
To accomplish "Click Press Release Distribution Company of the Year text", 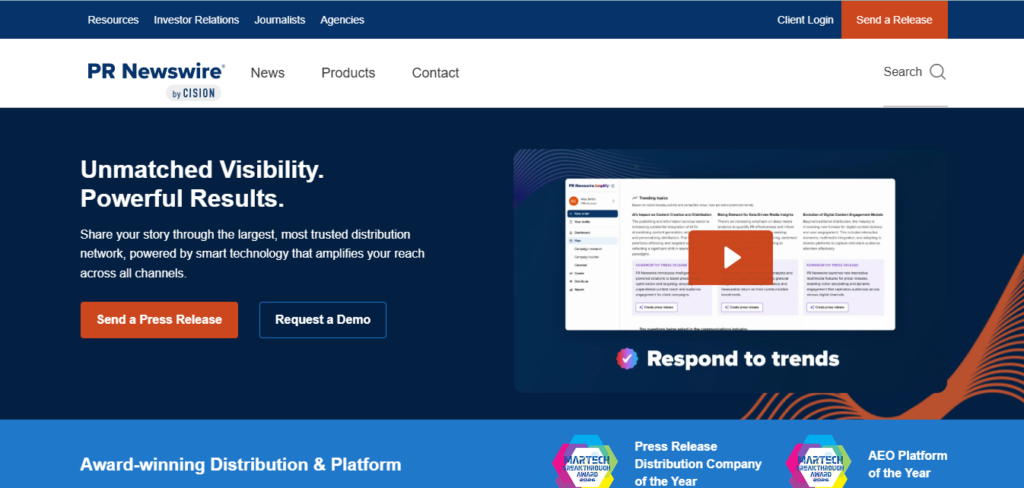I will (698, 464).
